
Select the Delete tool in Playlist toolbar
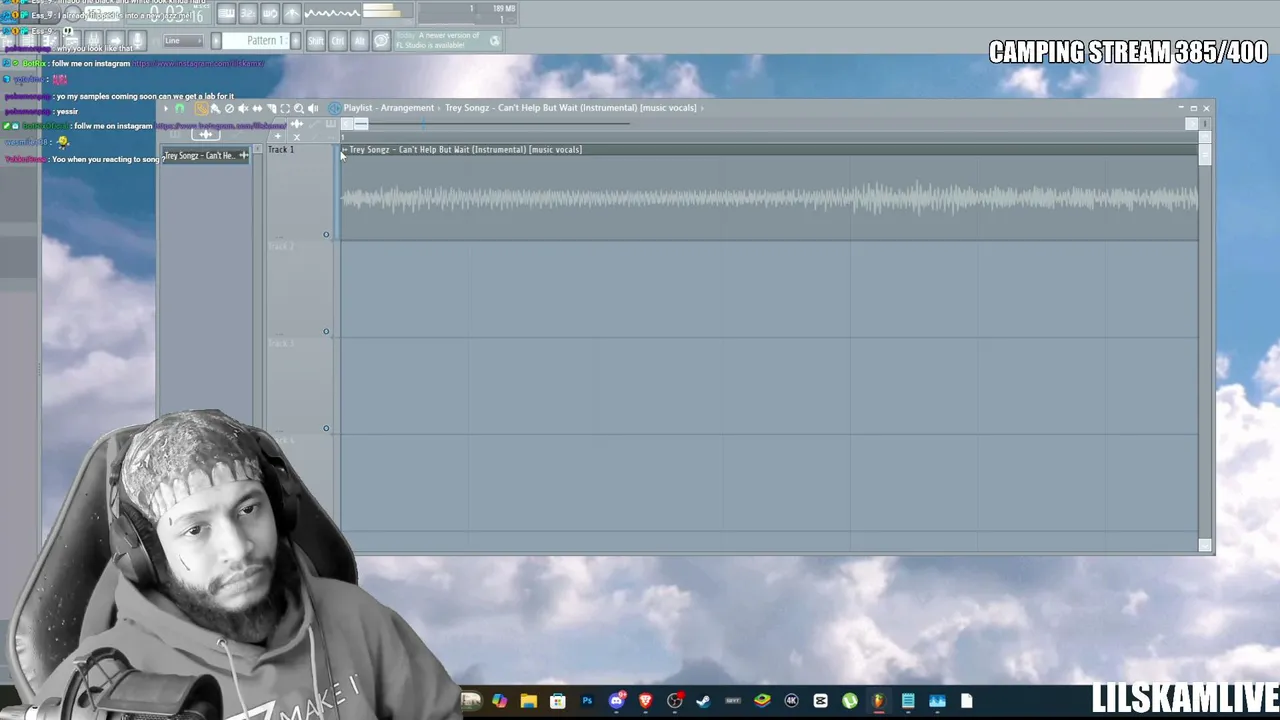229,108
